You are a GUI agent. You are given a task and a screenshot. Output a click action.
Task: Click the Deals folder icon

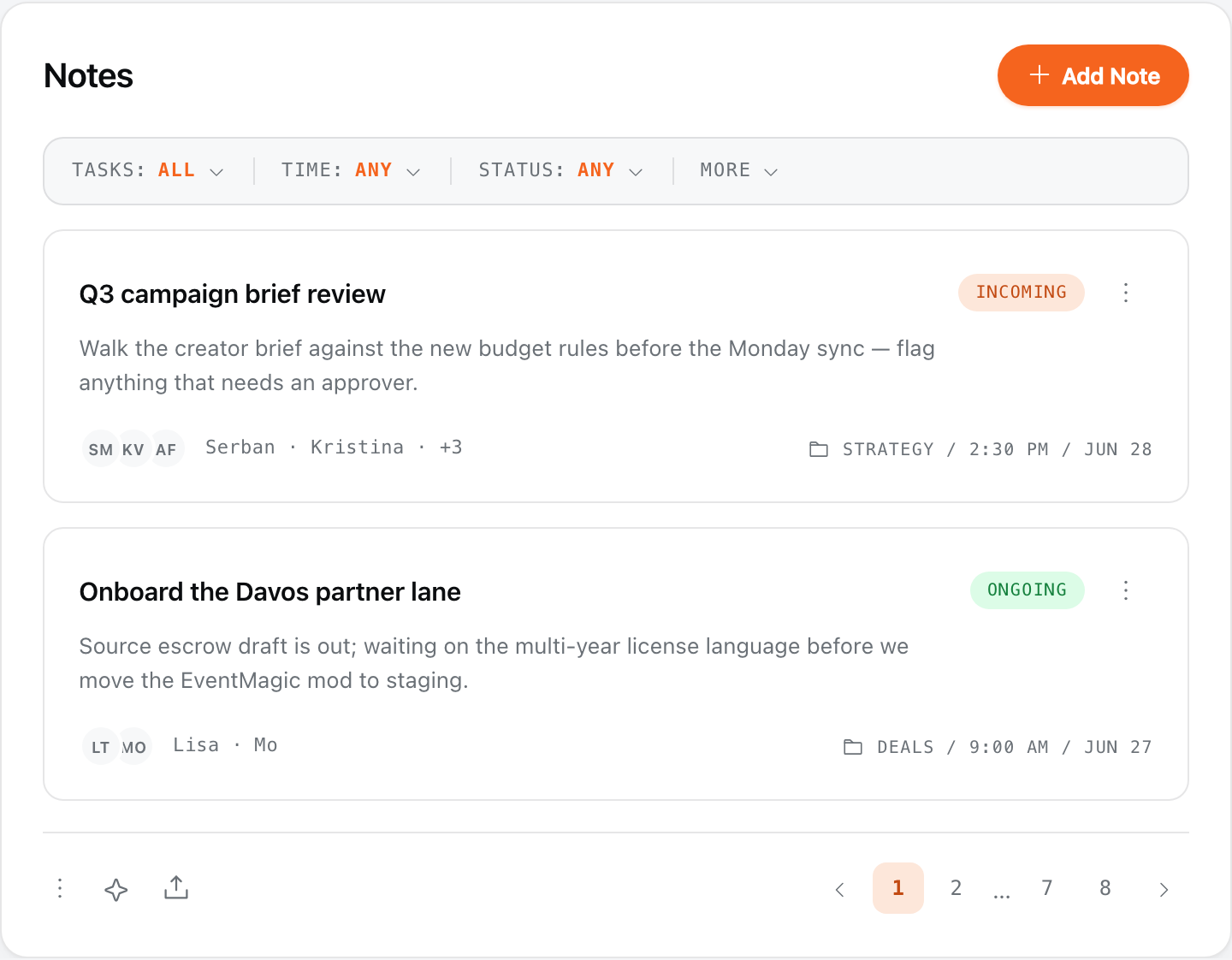pyautogui.click(x=853, y=747)
